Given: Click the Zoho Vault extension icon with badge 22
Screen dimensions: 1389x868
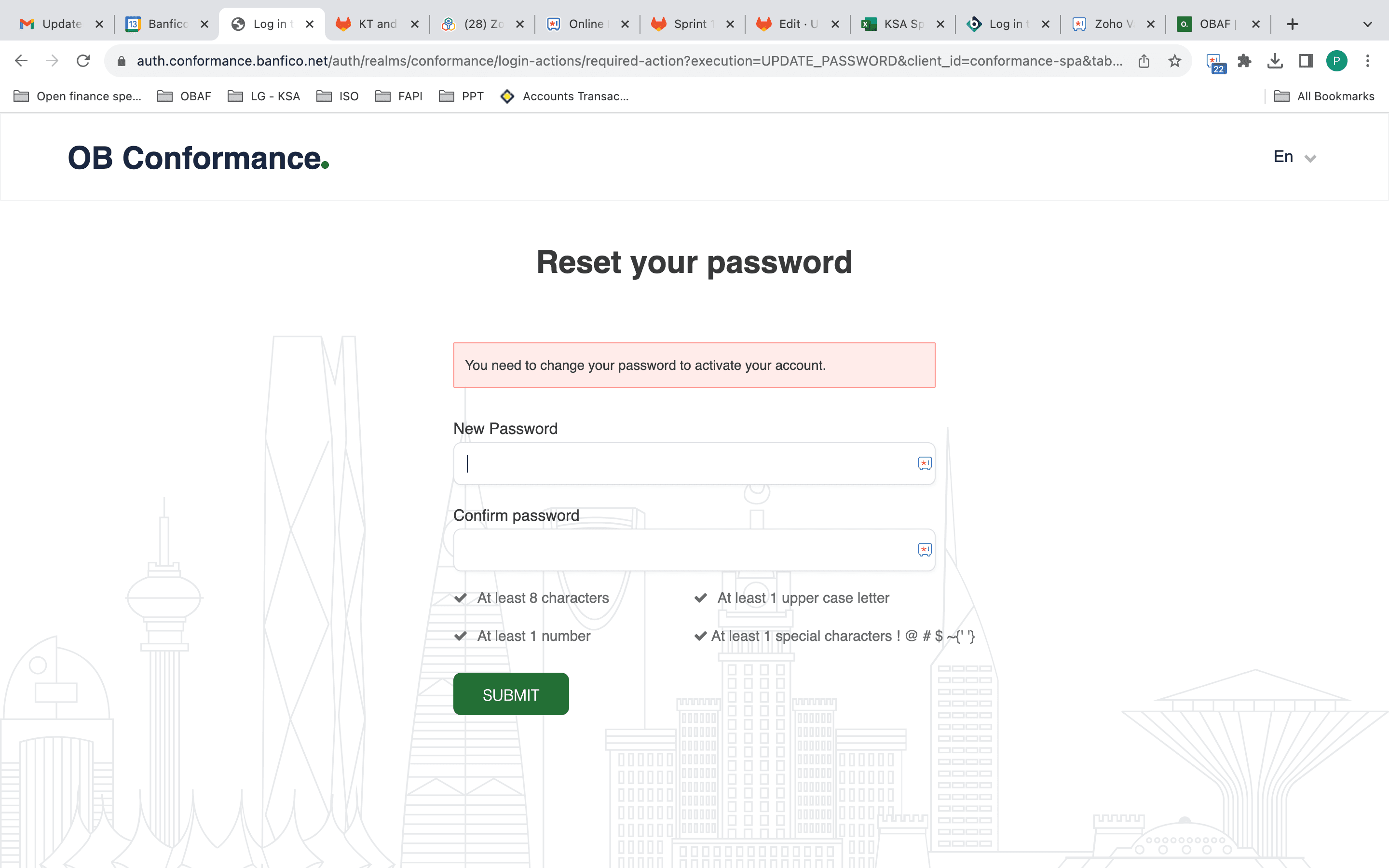Looking at the screenshot, I should pos(1216,63).
